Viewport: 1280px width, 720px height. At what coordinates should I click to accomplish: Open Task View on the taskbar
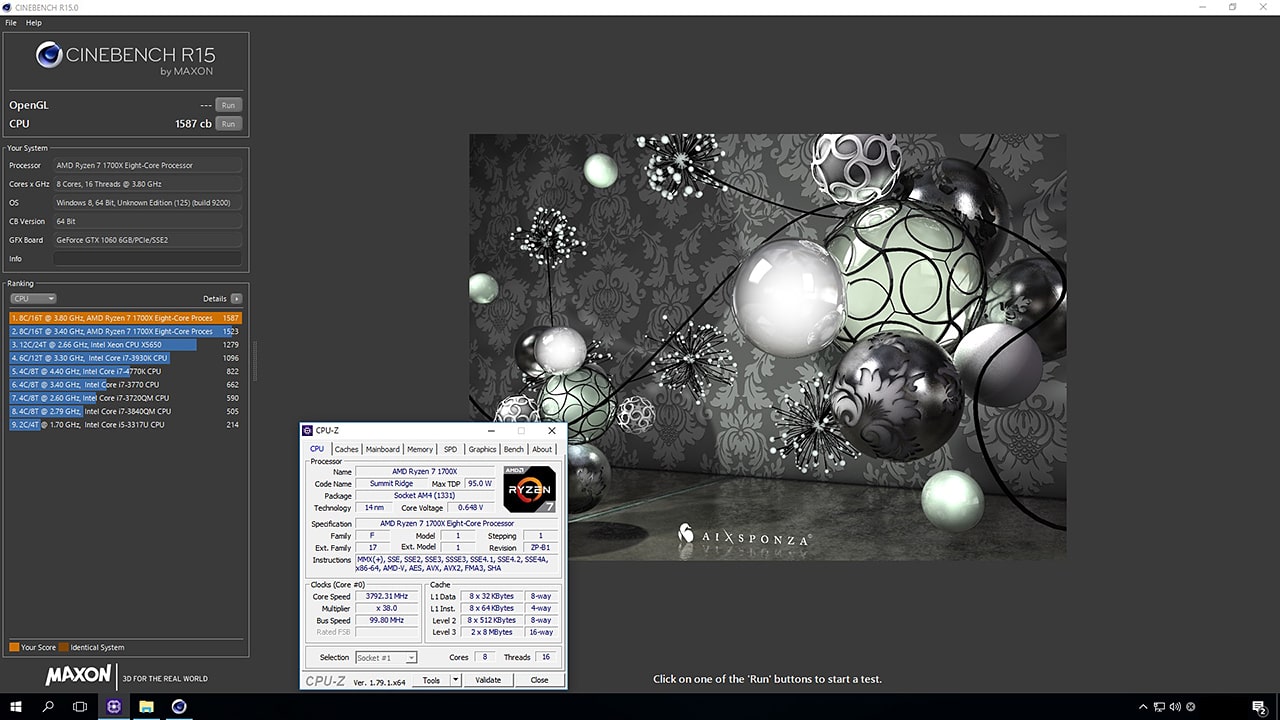[80, 706]
